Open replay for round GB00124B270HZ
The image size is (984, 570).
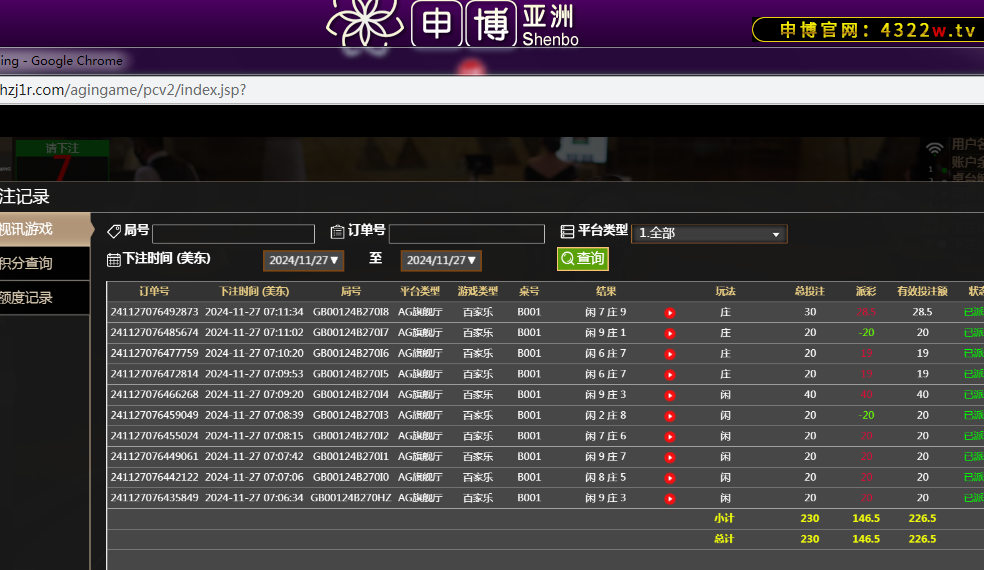pos(670,498)
